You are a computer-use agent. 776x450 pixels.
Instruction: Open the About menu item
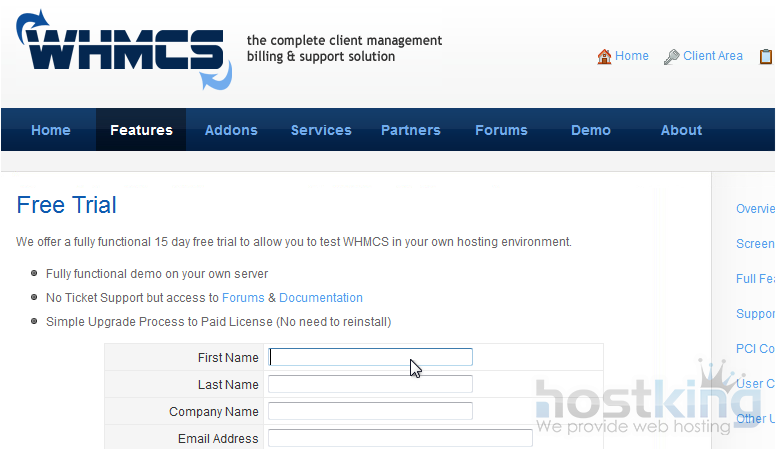pyautogui.click(x=681, y=130)
